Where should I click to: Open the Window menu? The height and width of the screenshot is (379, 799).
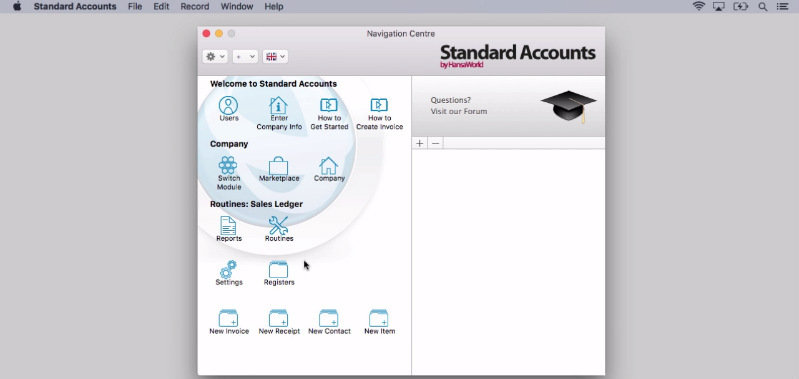237,7
